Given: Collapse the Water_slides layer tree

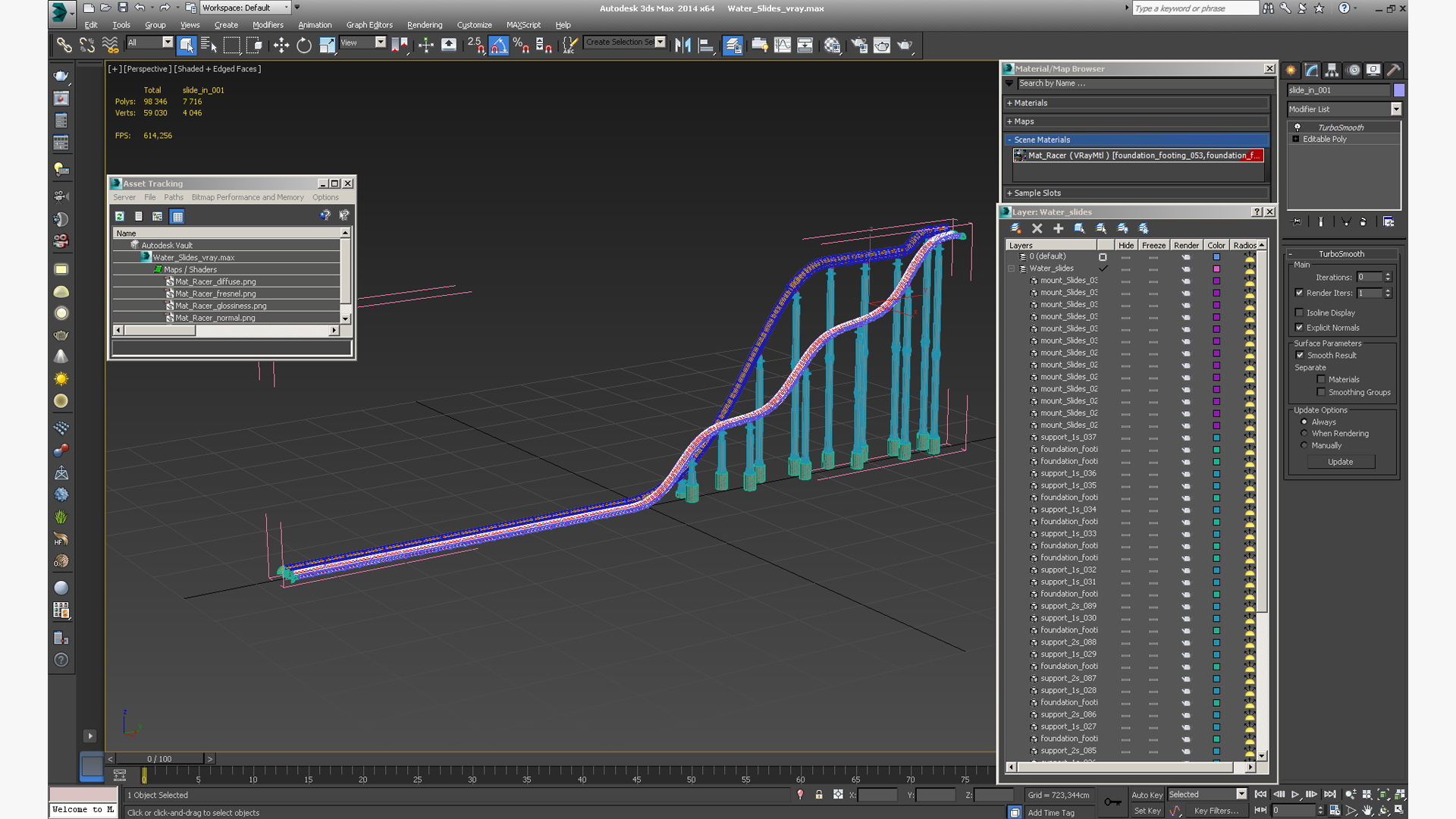Looking at the screenshot, I should pyautogui.click(x=1011, y=268).
